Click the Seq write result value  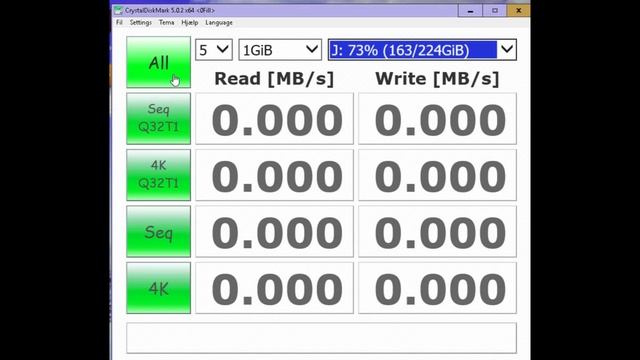coord(438,231)
